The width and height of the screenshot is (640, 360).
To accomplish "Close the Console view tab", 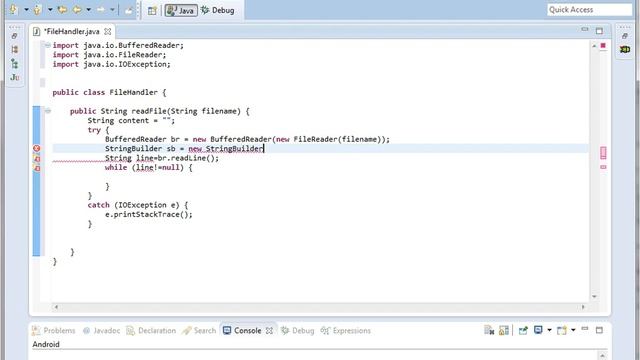I will point(269,331).
